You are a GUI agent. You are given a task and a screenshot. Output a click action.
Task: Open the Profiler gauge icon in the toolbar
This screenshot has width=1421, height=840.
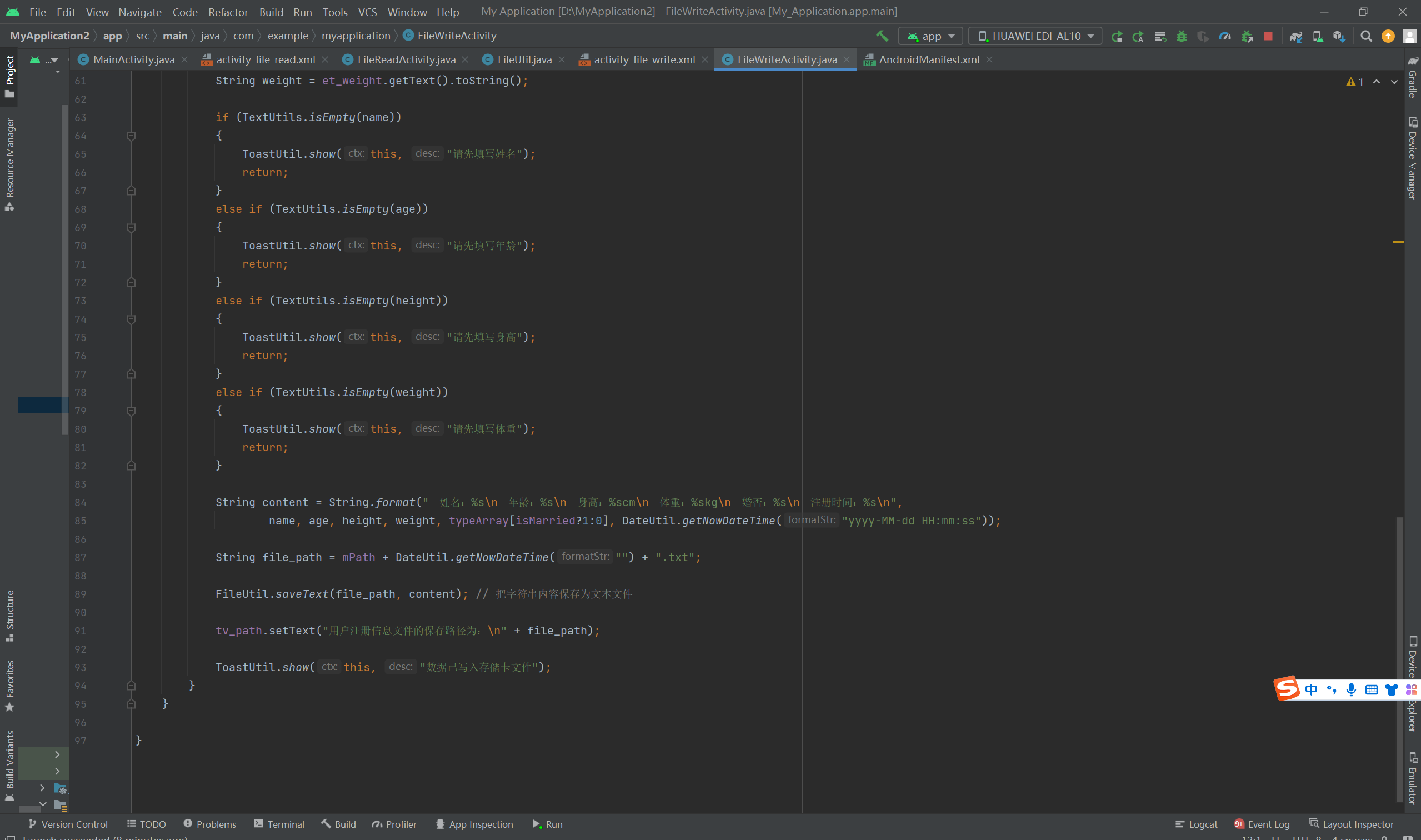click(1225, 36)
